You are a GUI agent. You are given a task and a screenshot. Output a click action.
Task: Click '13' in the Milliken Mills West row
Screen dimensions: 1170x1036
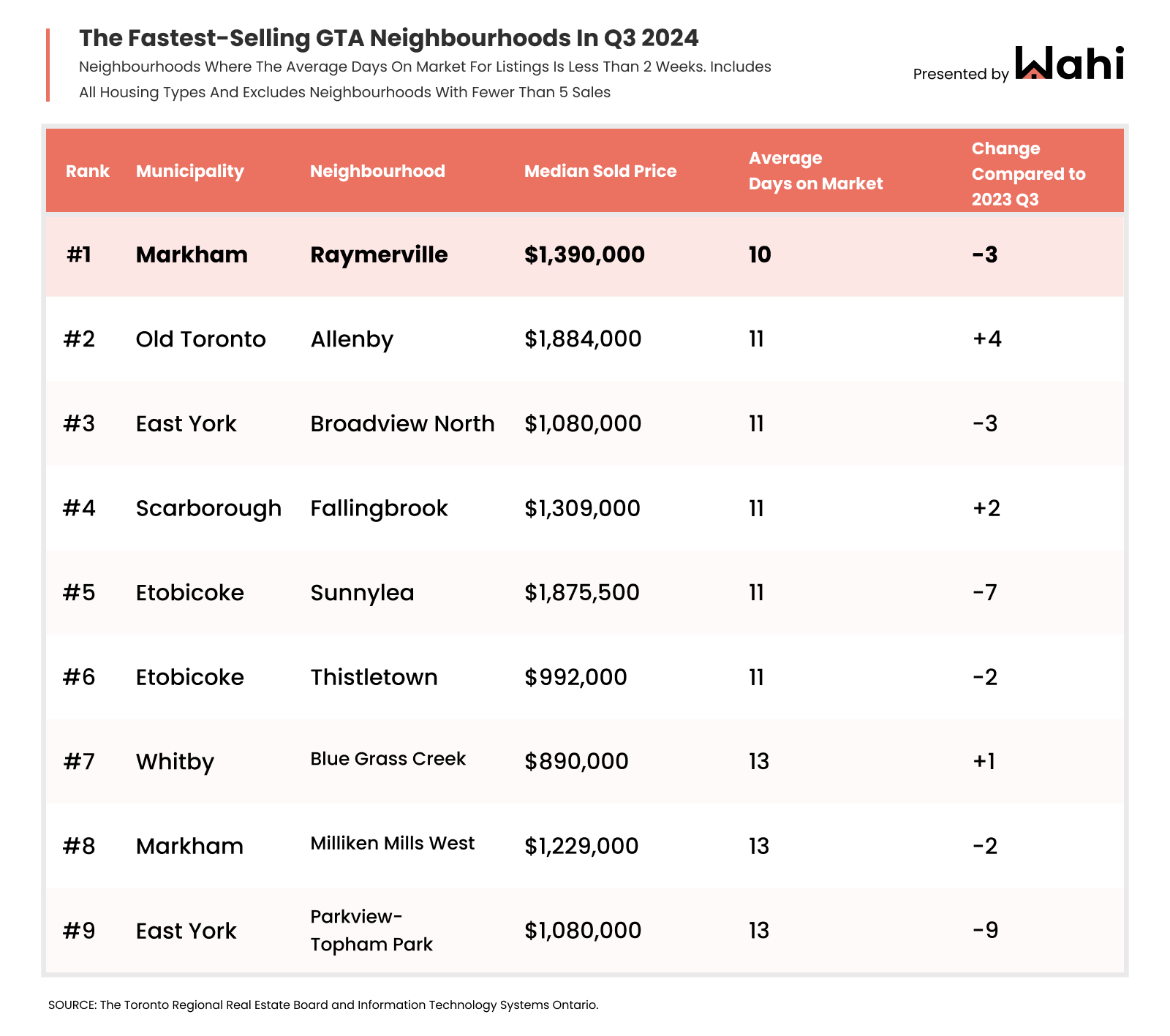(x=759, y=846)
